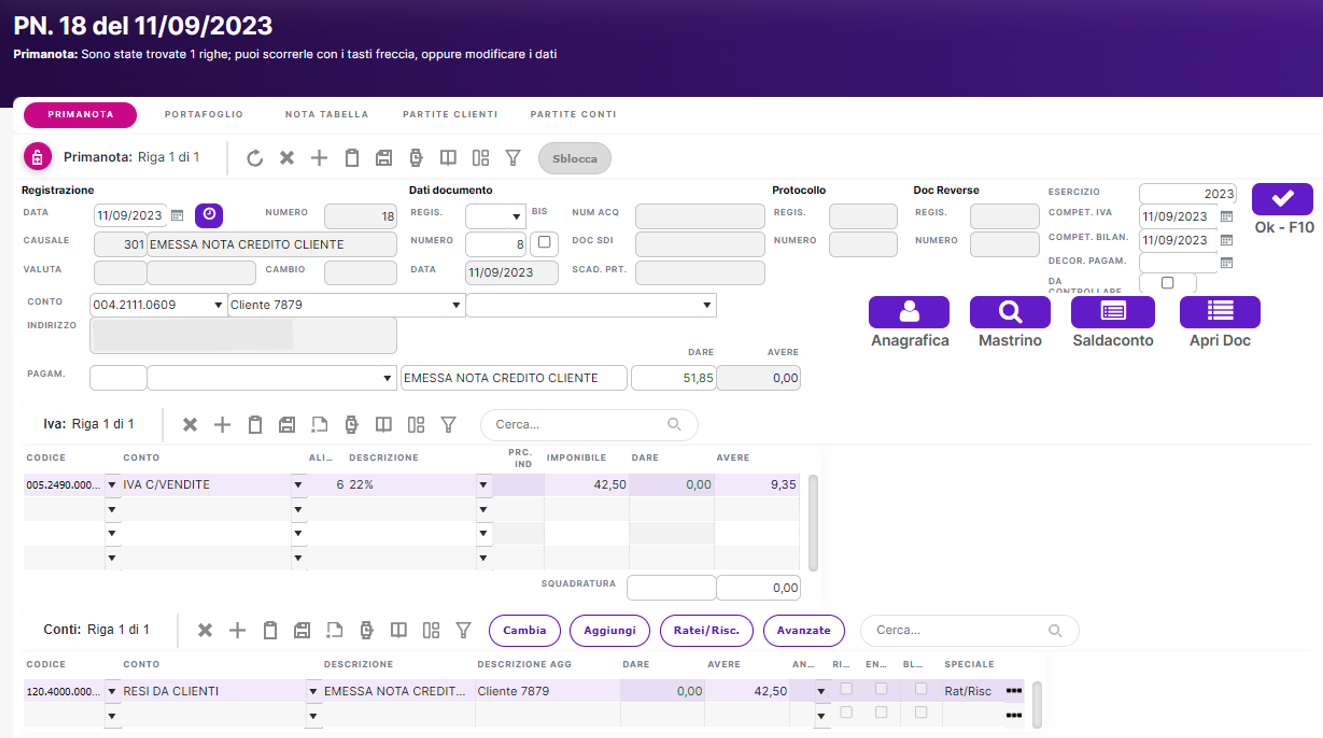
Task: Click the watch icon in the Primanota toolbar
Action: point(416,158)
